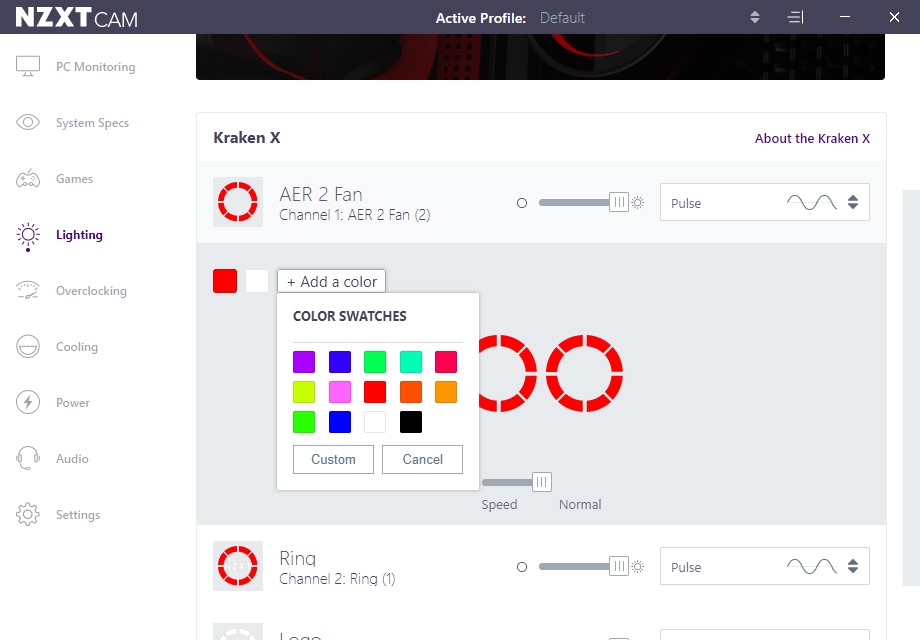
Task: Select the white active color square
Action: (x=257, y=281)
